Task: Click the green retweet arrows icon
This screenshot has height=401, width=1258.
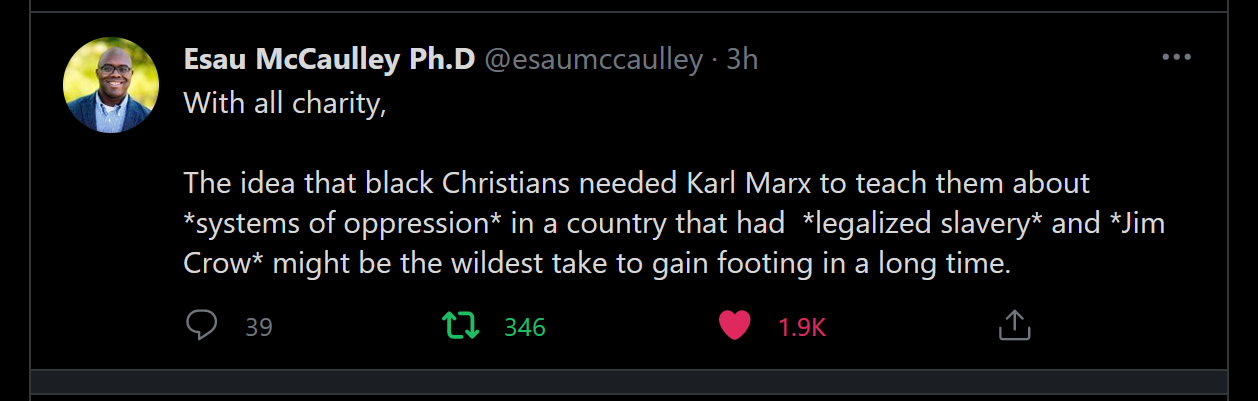Action: point(461,325)
